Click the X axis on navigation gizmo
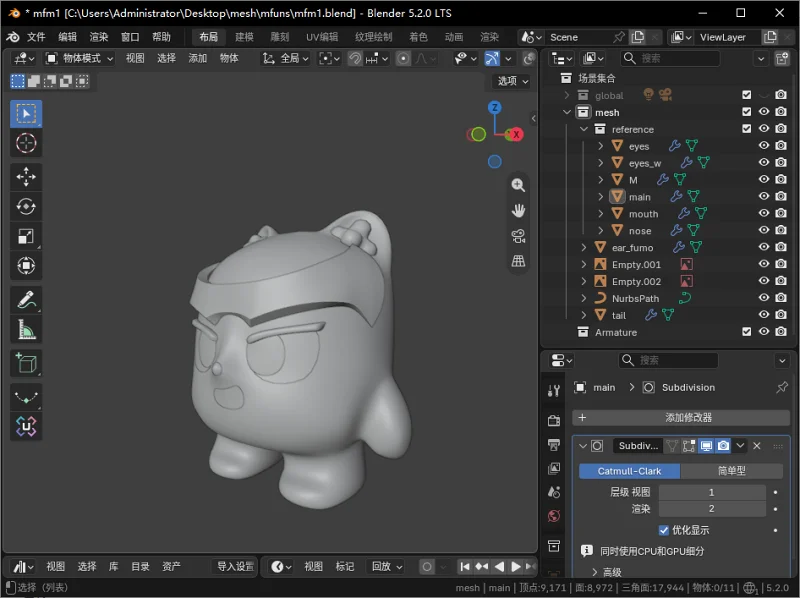The height and width of the screenshot is (598, 800). click(x=516, y=135)
